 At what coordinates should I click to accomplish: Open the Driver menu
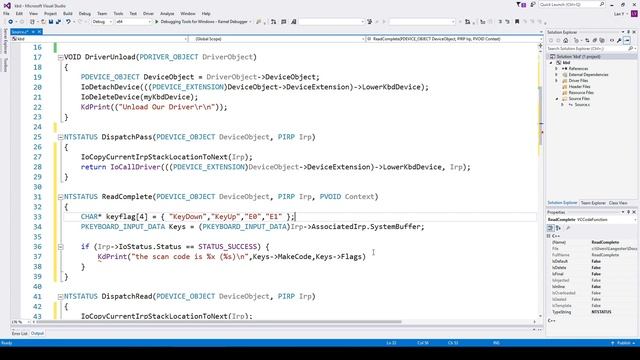pyautogui.click(x=148, y=13)
